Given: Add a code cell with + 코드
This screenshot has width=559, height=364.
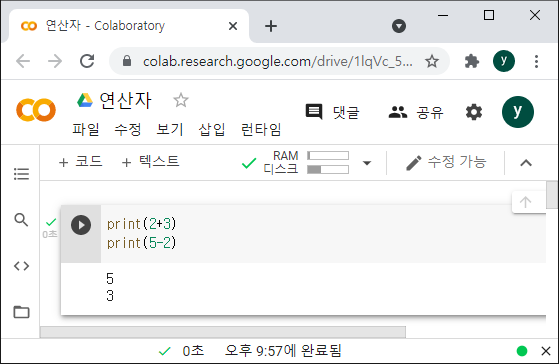Looking at the screenshot, I should point(81,162).
